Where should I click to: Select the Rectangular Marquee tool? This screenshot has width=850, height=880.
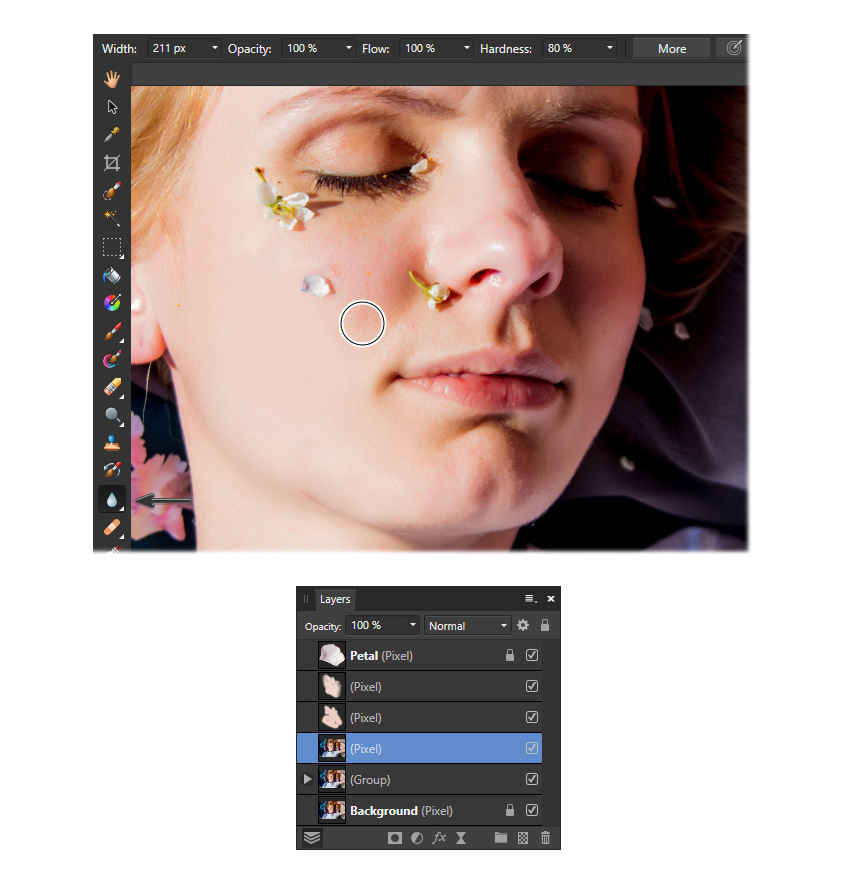coord(112,247)
